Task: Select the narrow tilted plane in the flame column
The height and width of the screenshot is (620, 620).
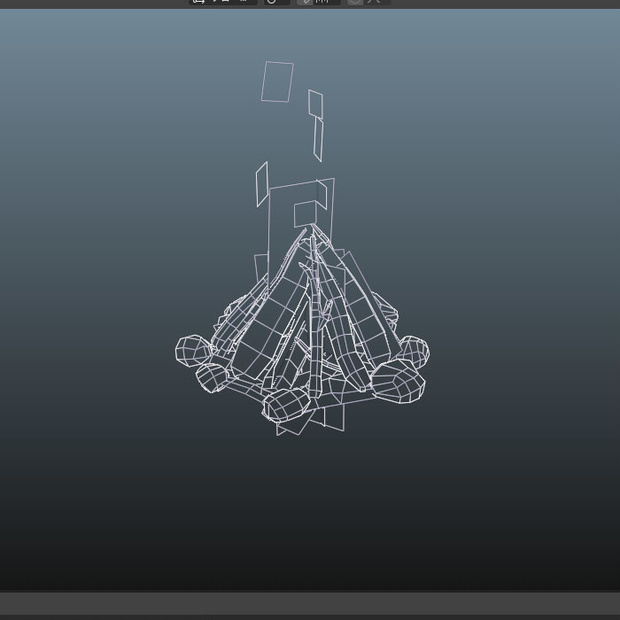Action: click(x=318, y=139)
